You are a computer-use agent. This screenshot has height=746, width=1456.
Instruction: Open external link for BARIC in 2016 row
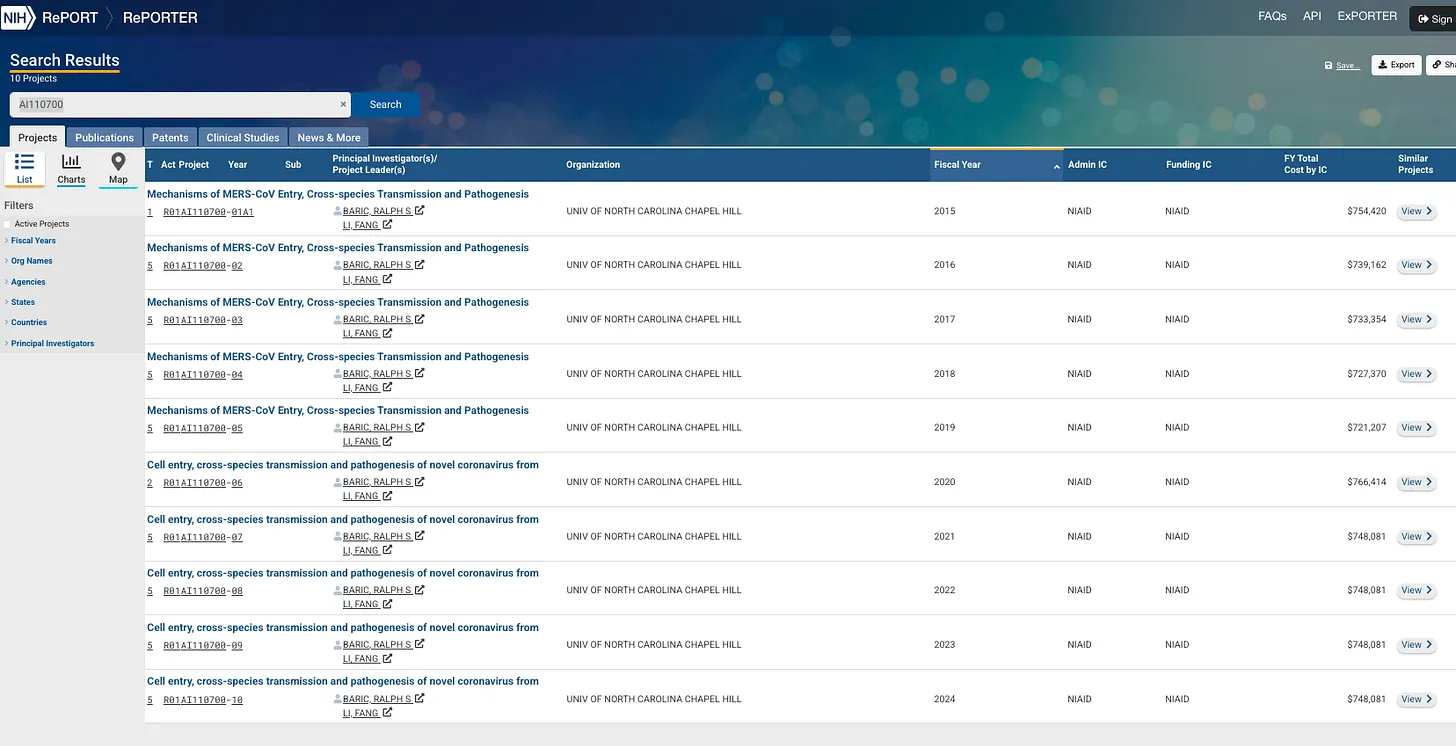(x=420, y=264)
